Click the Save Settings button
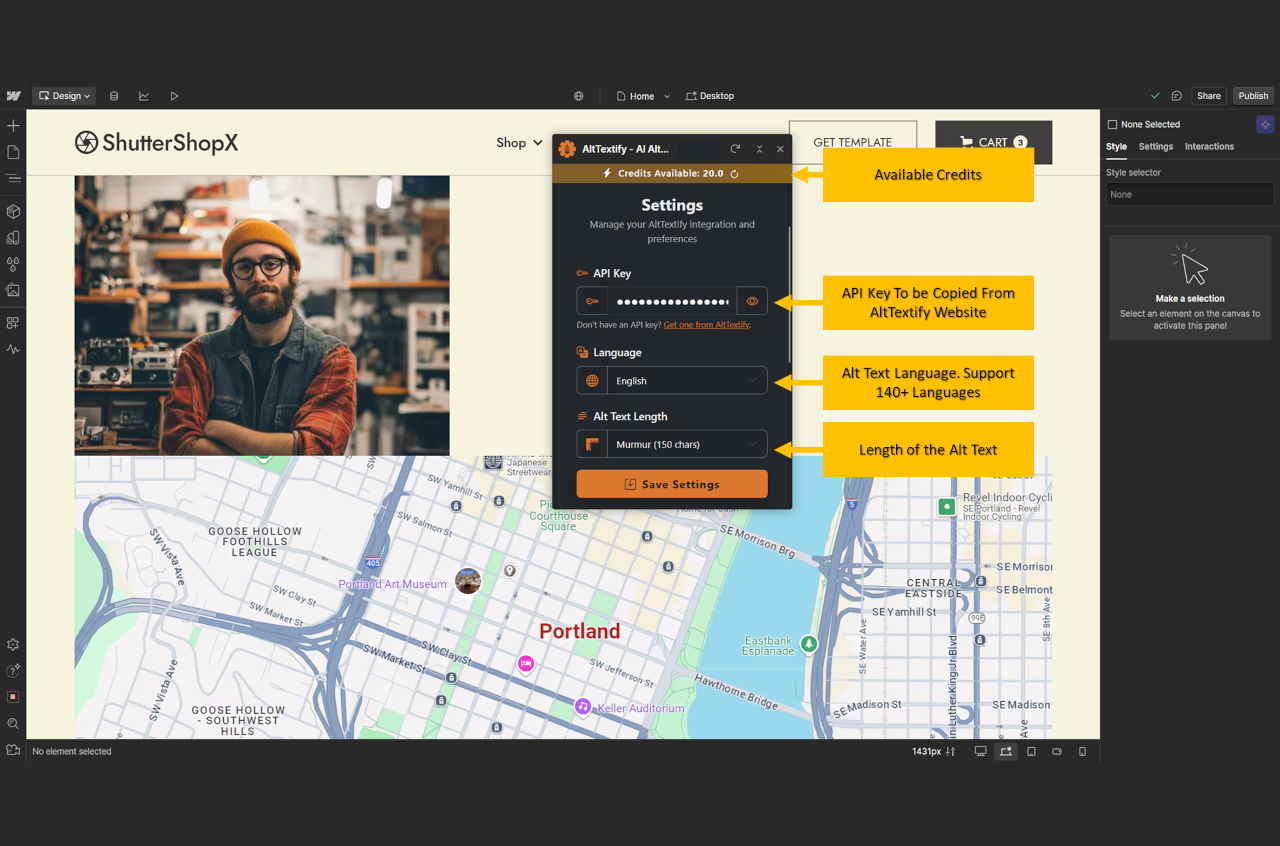The width and height of the screenshot is (1280, 846). (x=672, y=484)
